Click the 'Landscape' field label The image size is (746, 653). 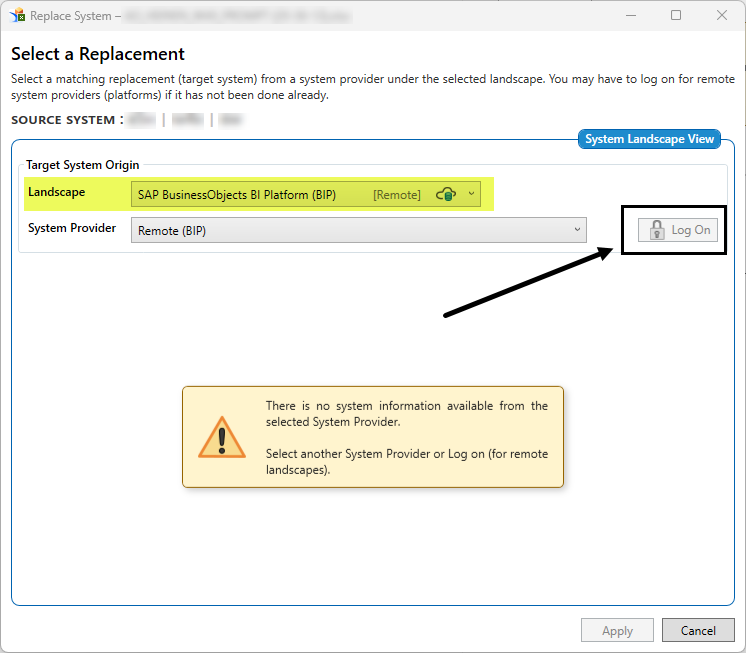pos(57,192)
